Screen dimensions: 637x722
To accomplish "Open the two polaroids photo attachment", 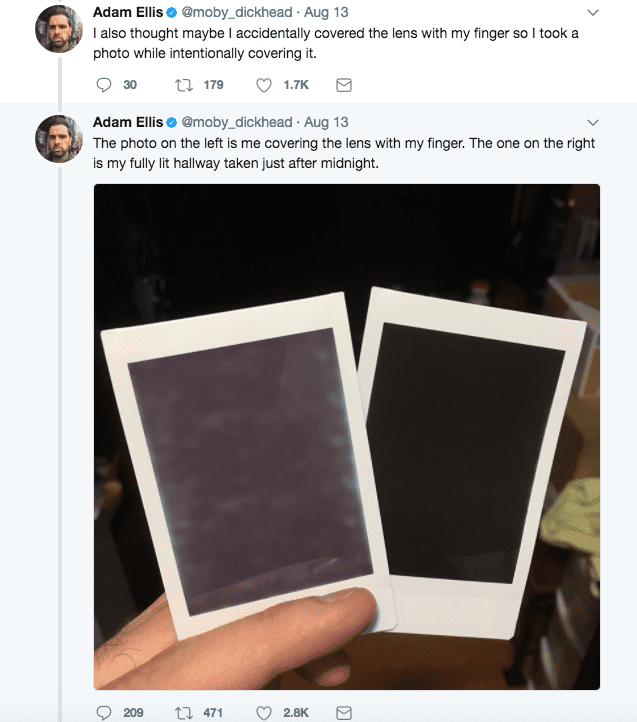I will (347, 437).
